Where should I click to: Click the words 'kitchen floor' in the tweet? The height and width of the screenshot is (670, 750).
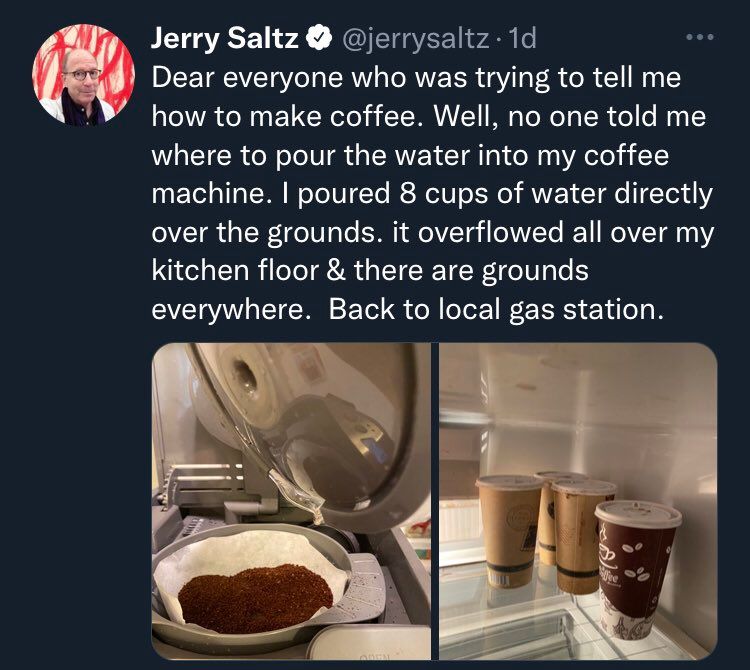click(235, 271)
